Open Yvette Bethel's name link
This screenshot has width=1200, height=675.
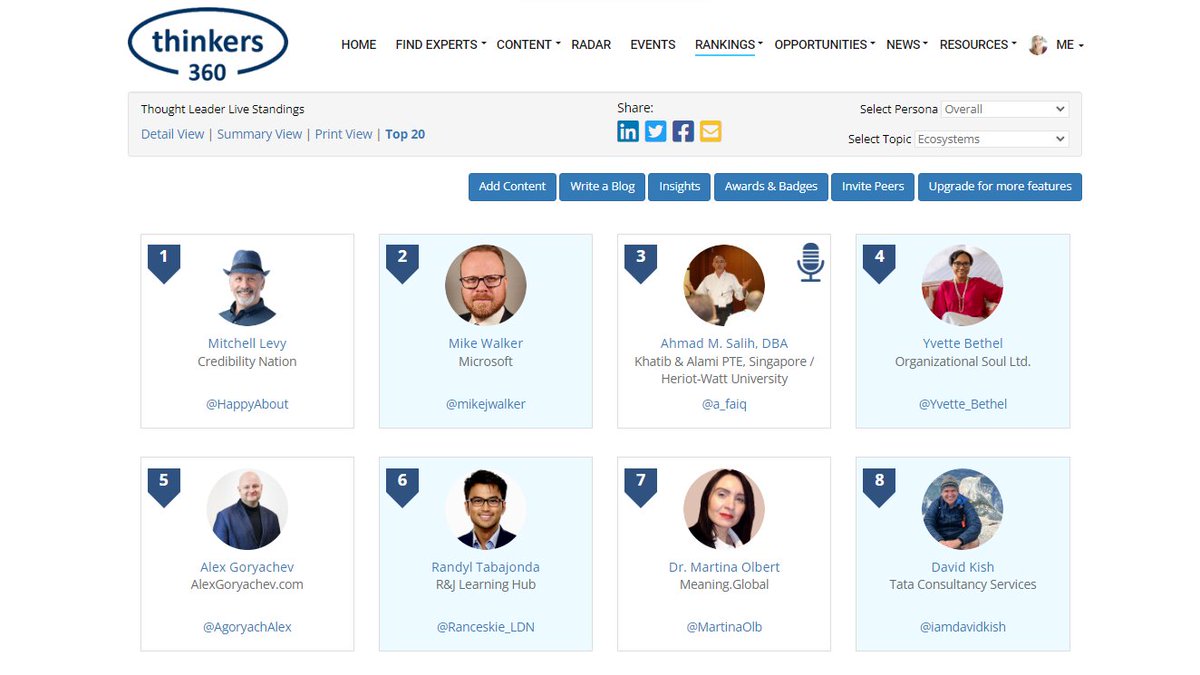tap(963, 343)
